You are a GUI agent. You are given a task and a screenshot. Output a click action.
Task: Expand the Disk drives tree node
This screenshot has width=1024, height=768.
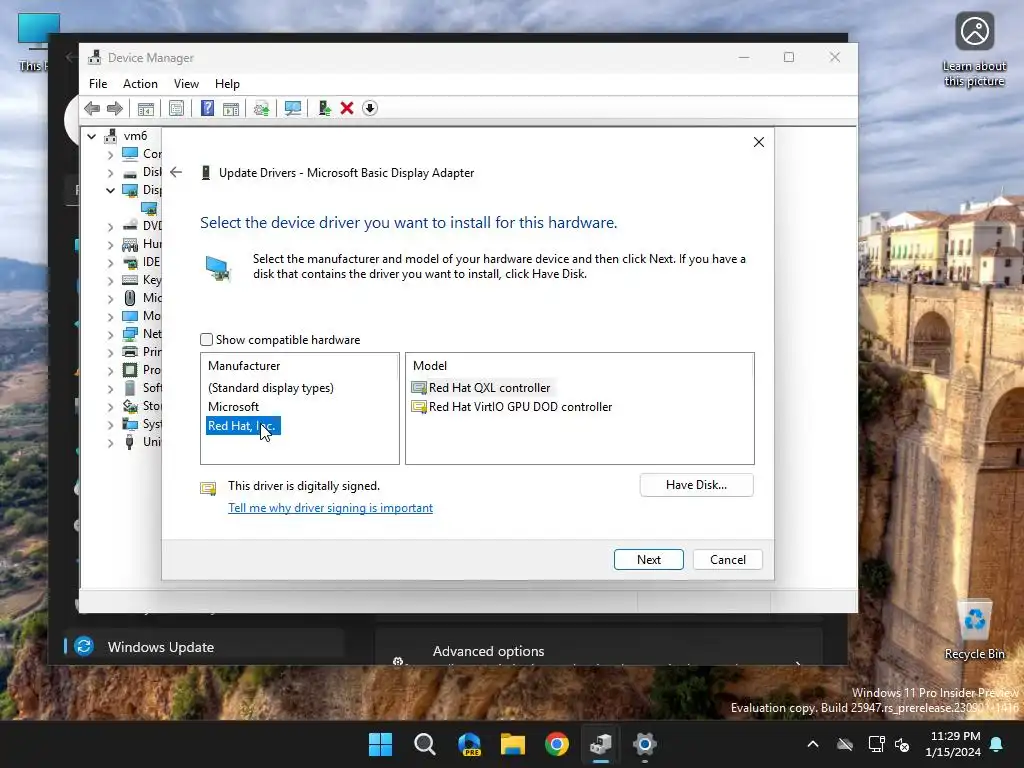pyautogui.click(x=110, y=173)
